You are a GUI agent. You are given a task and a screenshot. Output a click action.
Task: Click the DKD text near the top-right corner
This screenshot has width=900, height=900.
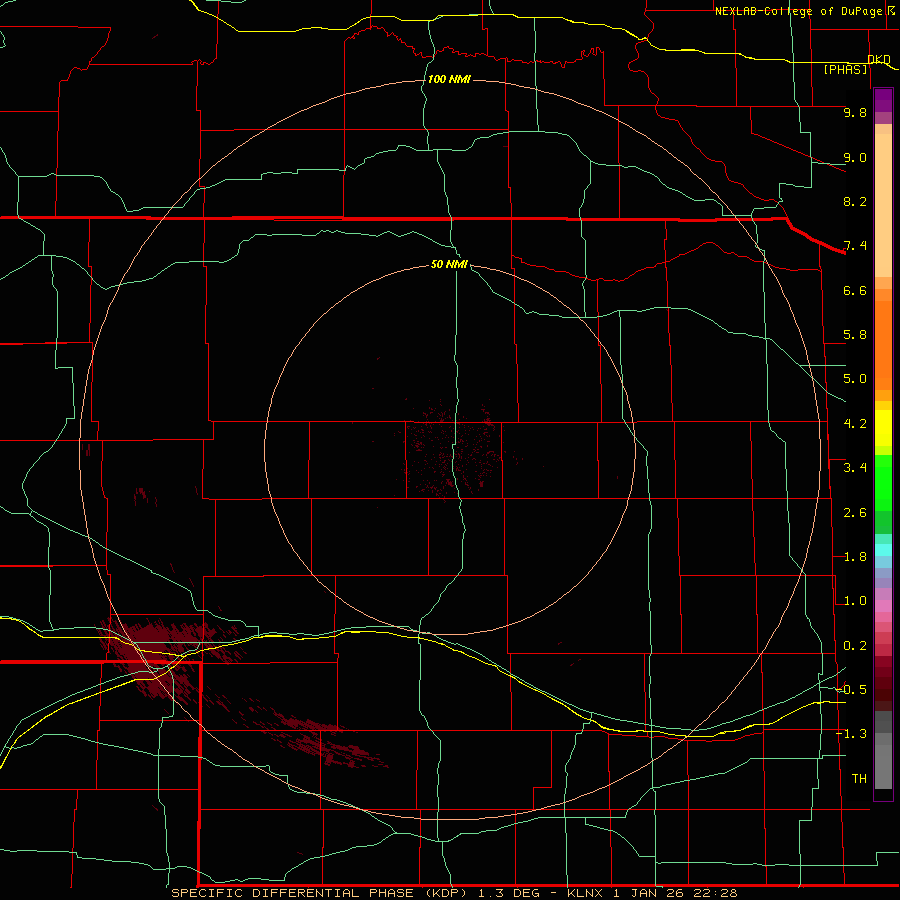click(x=879, y=59)
